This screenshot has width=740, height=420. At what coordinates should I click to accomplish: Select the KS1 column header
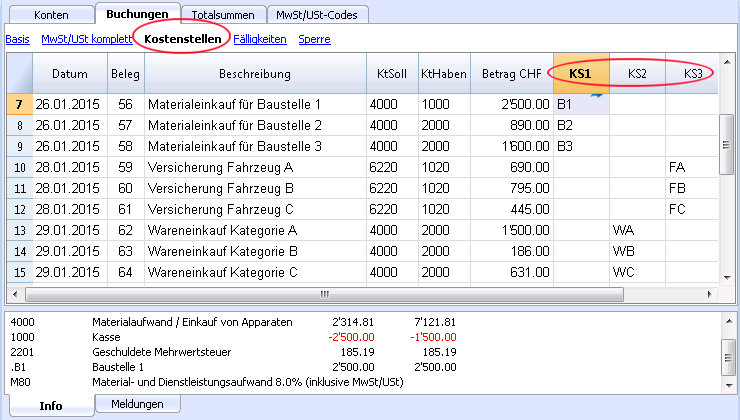click(x=581, y=74)
